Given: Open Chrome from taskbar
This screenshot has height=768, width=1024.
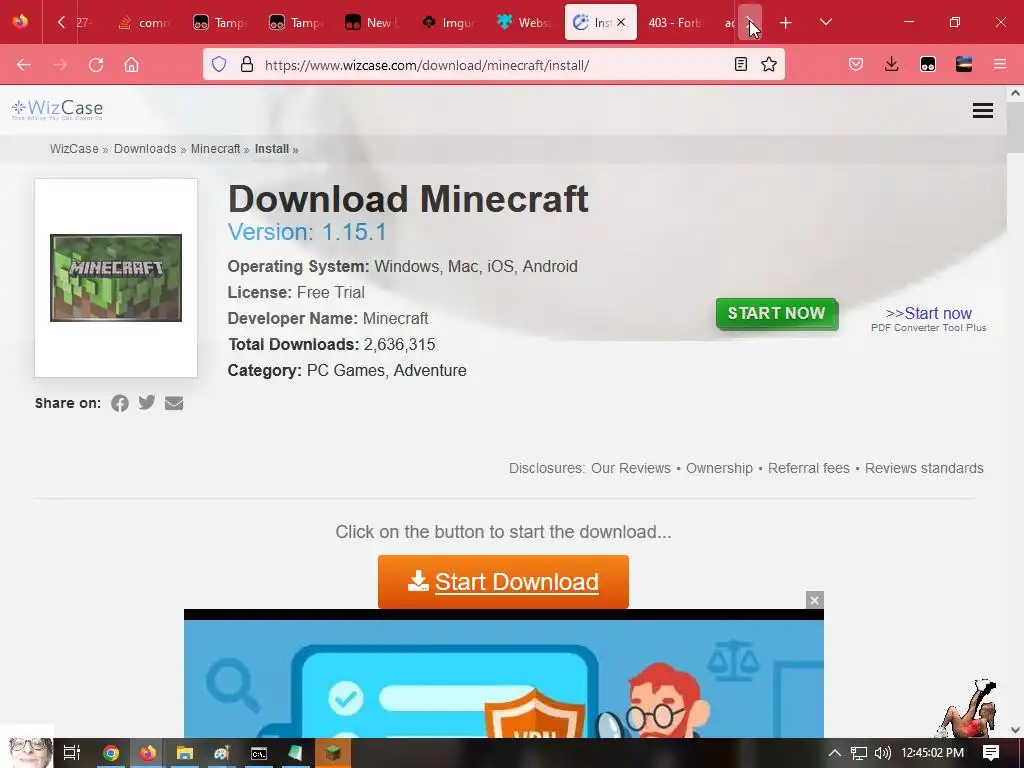Looking at the screenshot, I should pos(111,753).
